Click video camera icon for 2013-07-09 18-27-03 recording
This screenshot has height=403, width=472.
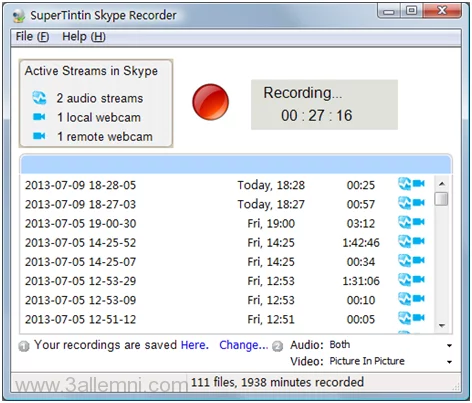click(x=419, y=202)
